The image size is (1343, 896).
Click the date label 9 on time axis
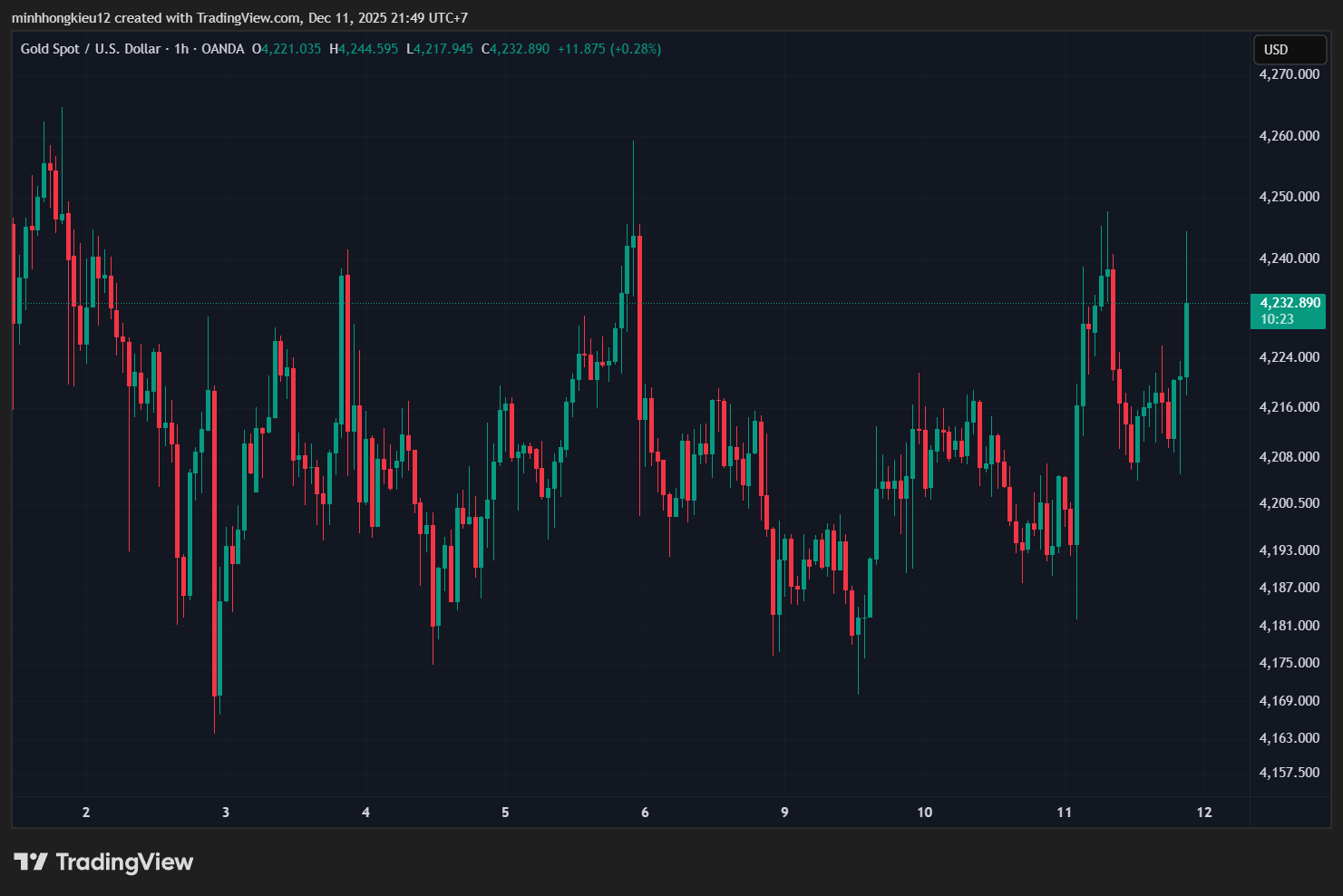click(x=784, y=813)
